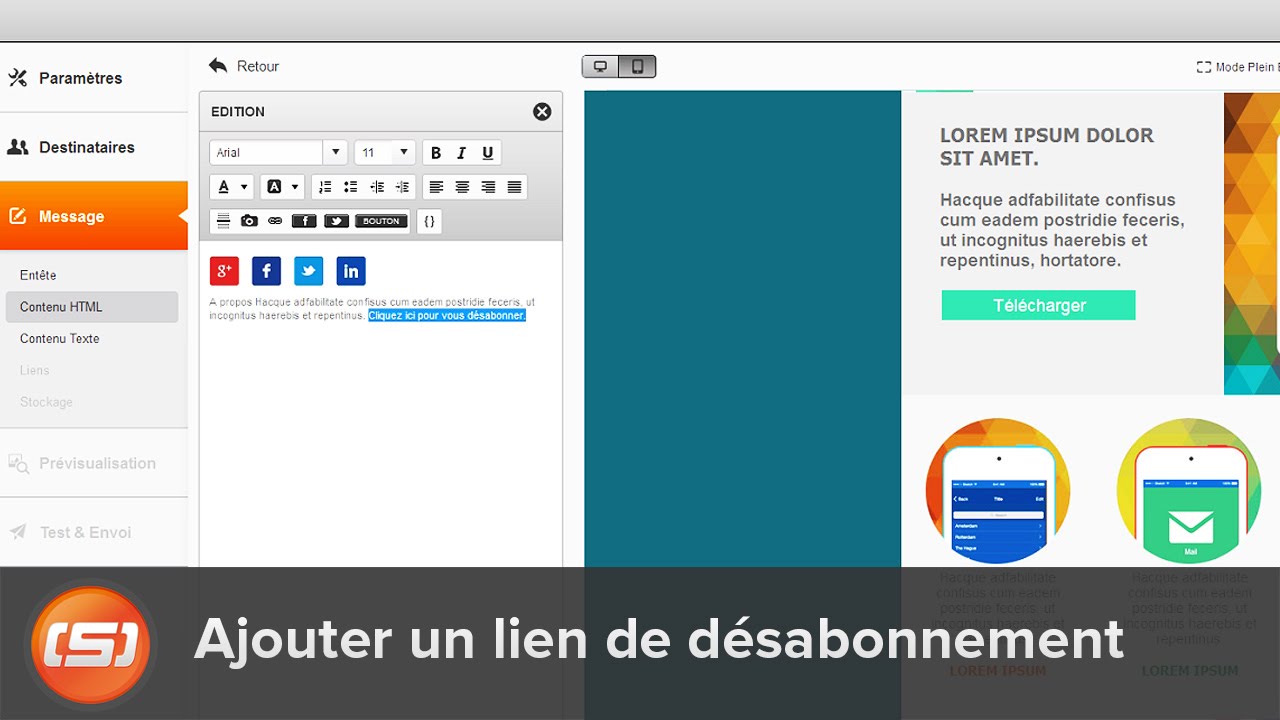Screen dimensions: 1280x720
Task: Close the EDITION panel
Action: tap(542, 112)
